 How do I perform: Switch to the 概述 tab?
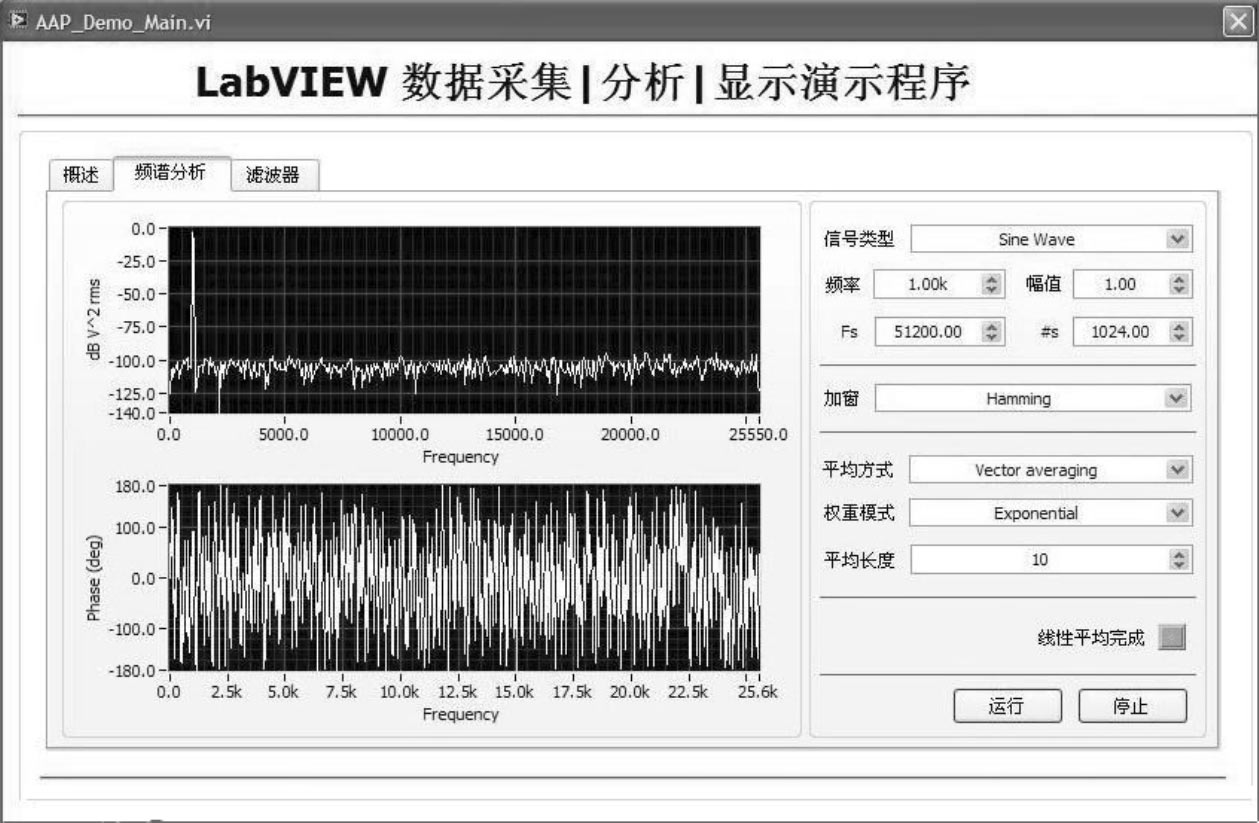click(81, 177)
